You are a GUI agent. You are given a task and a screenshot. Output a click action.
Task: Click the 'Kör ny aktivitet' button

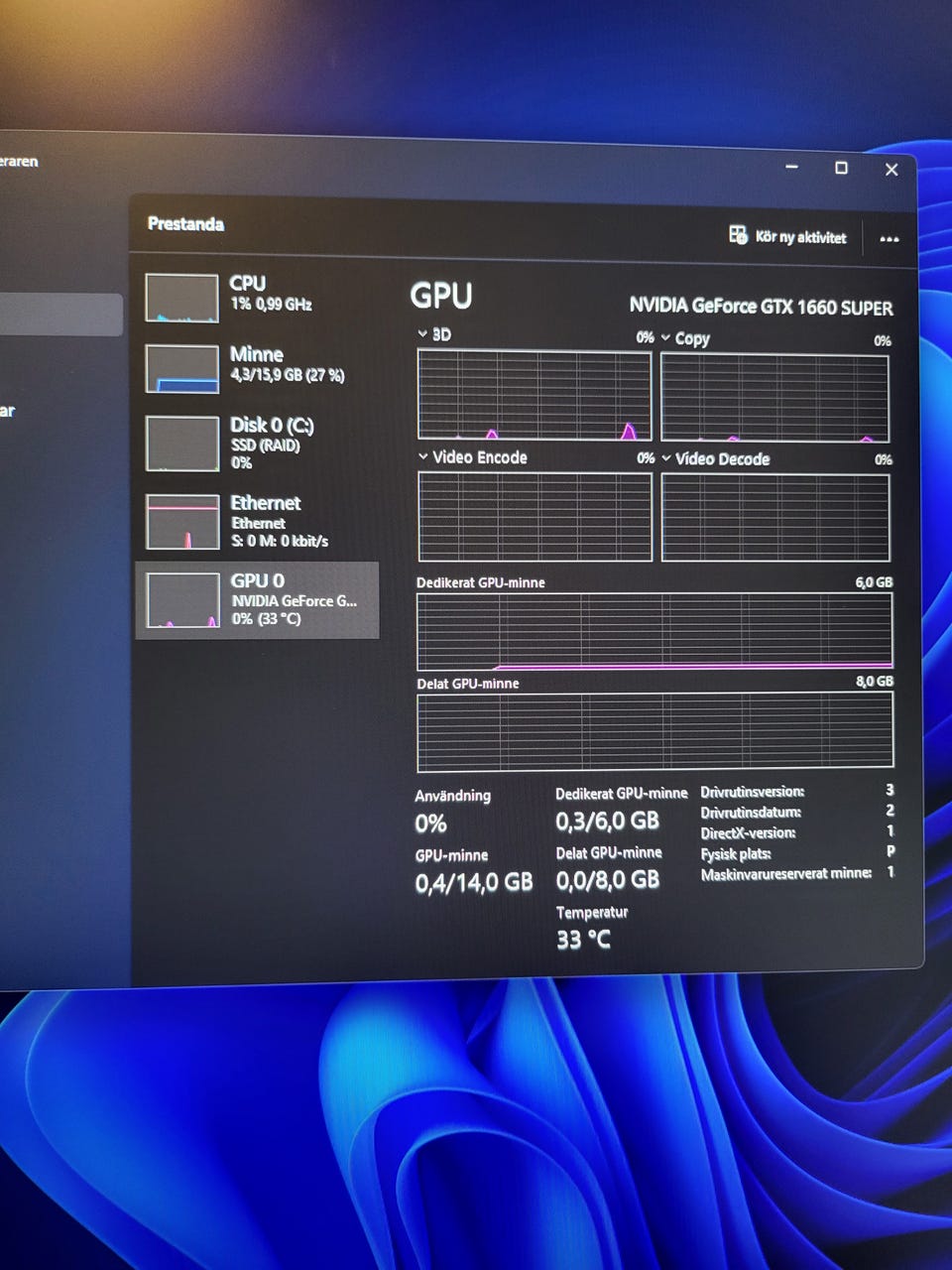pos(788,236)
